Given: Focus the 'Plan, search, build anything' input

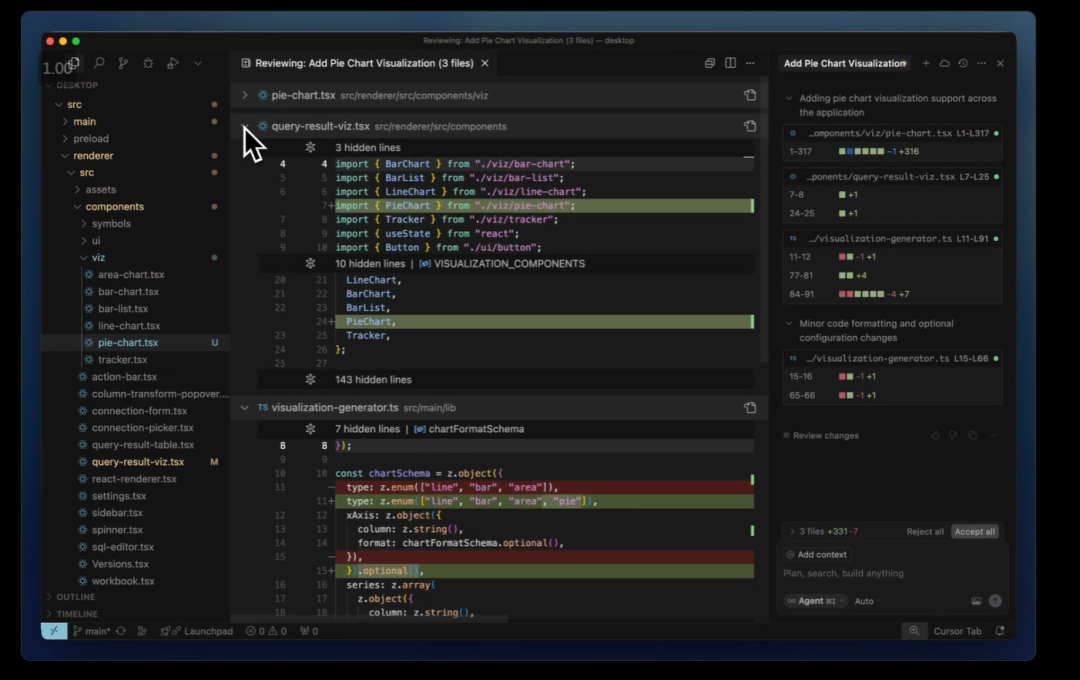Looking at the screenshot, I should 893,573.
